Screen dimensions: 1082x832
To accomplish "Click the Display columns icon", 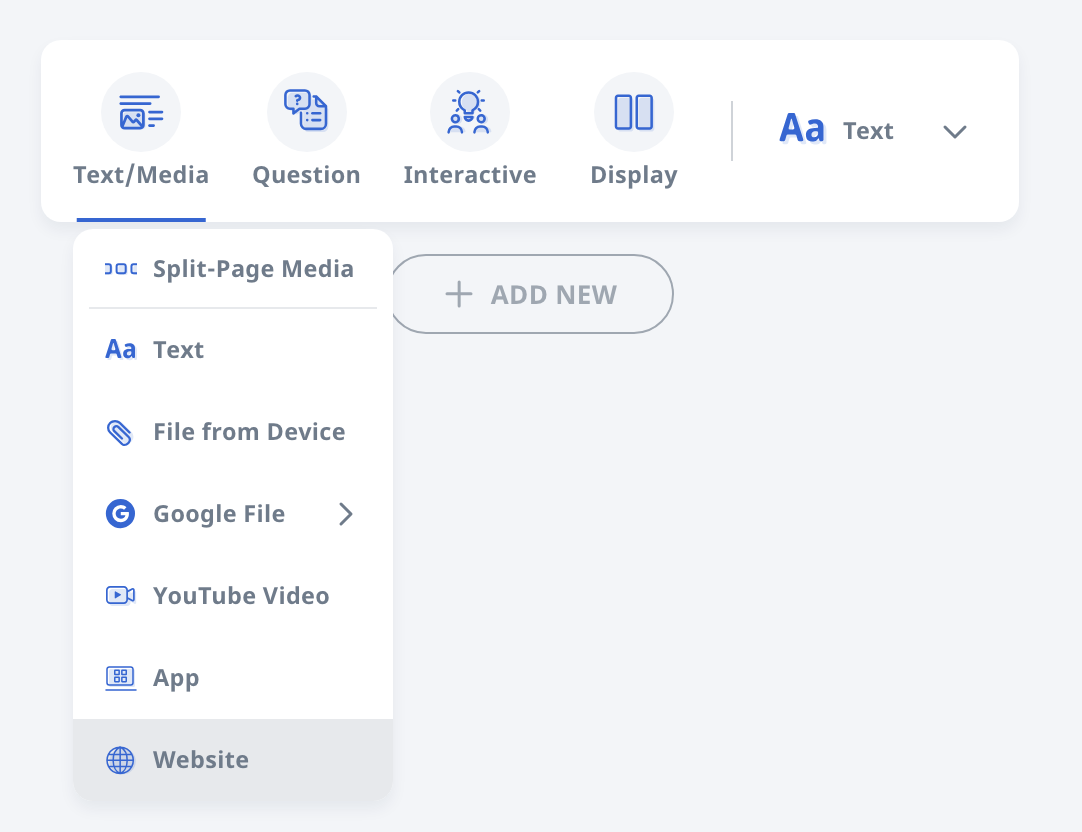I will tap(633, 112).
